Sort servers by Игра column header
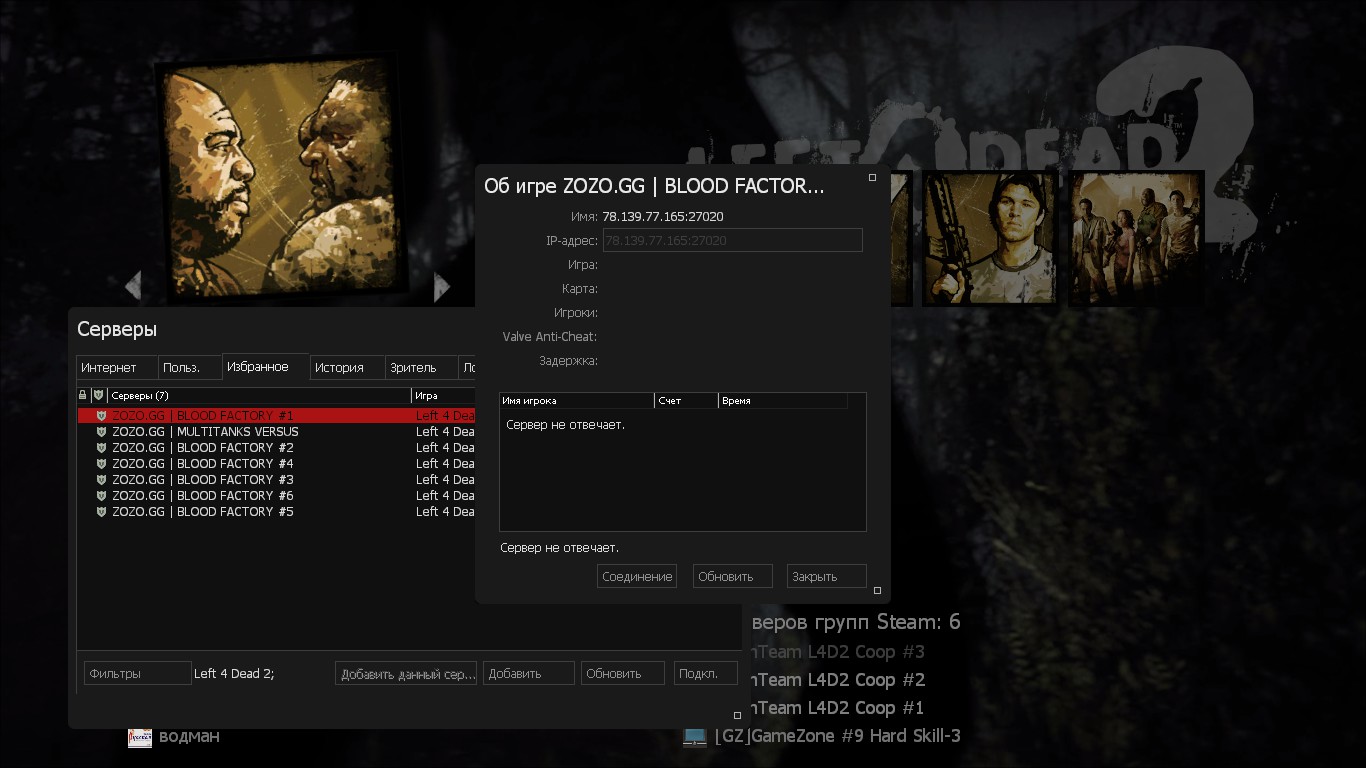 tap(443, 395)
